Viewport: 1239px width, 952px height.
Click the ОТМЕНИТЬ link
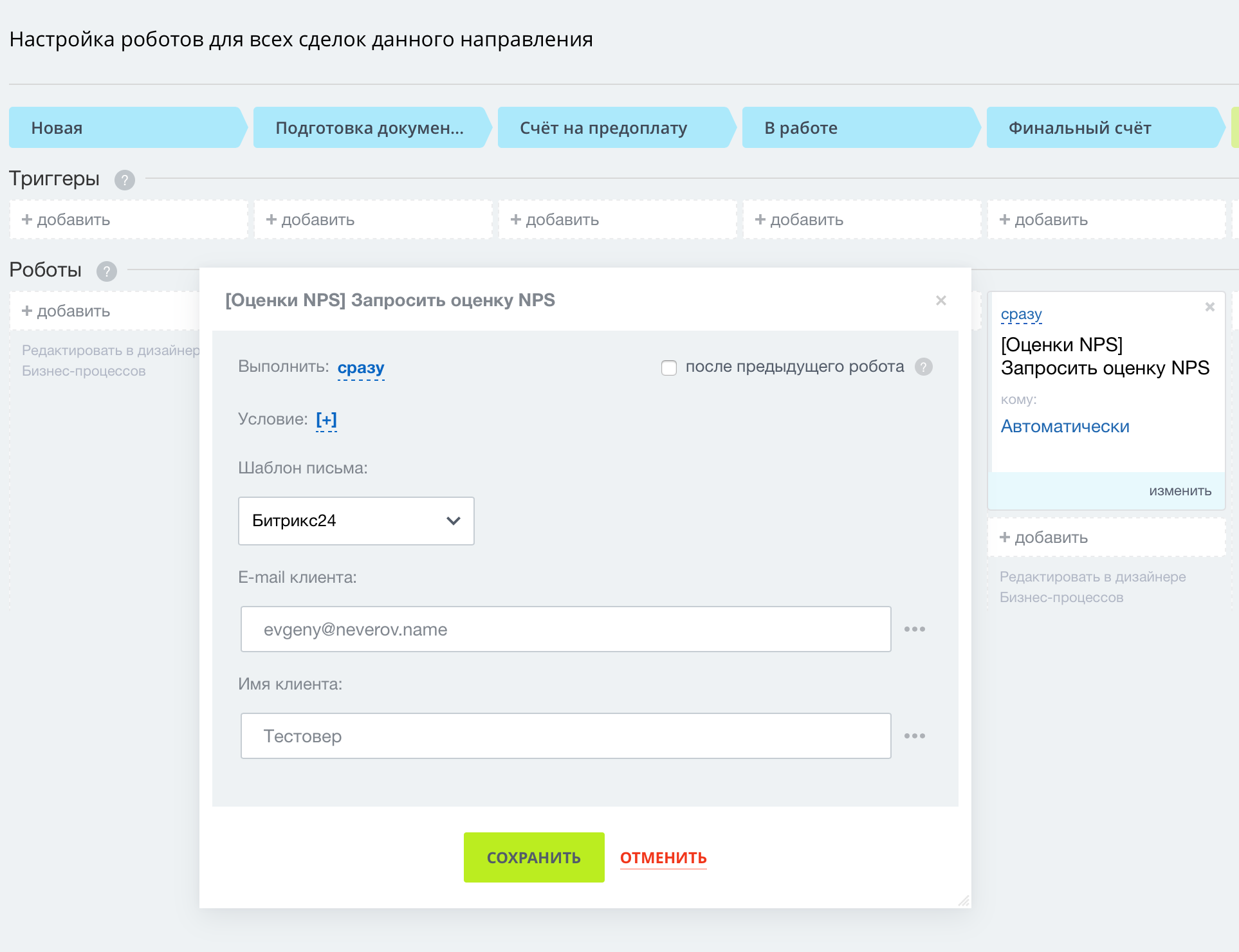tap(663, 857)
